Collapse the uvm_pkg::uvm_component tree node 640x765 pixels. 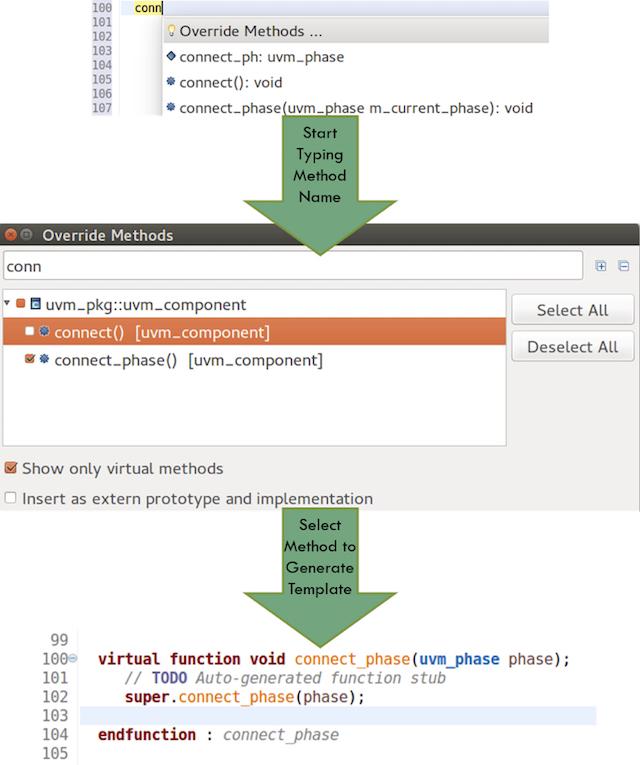click(x=7, y=303)
